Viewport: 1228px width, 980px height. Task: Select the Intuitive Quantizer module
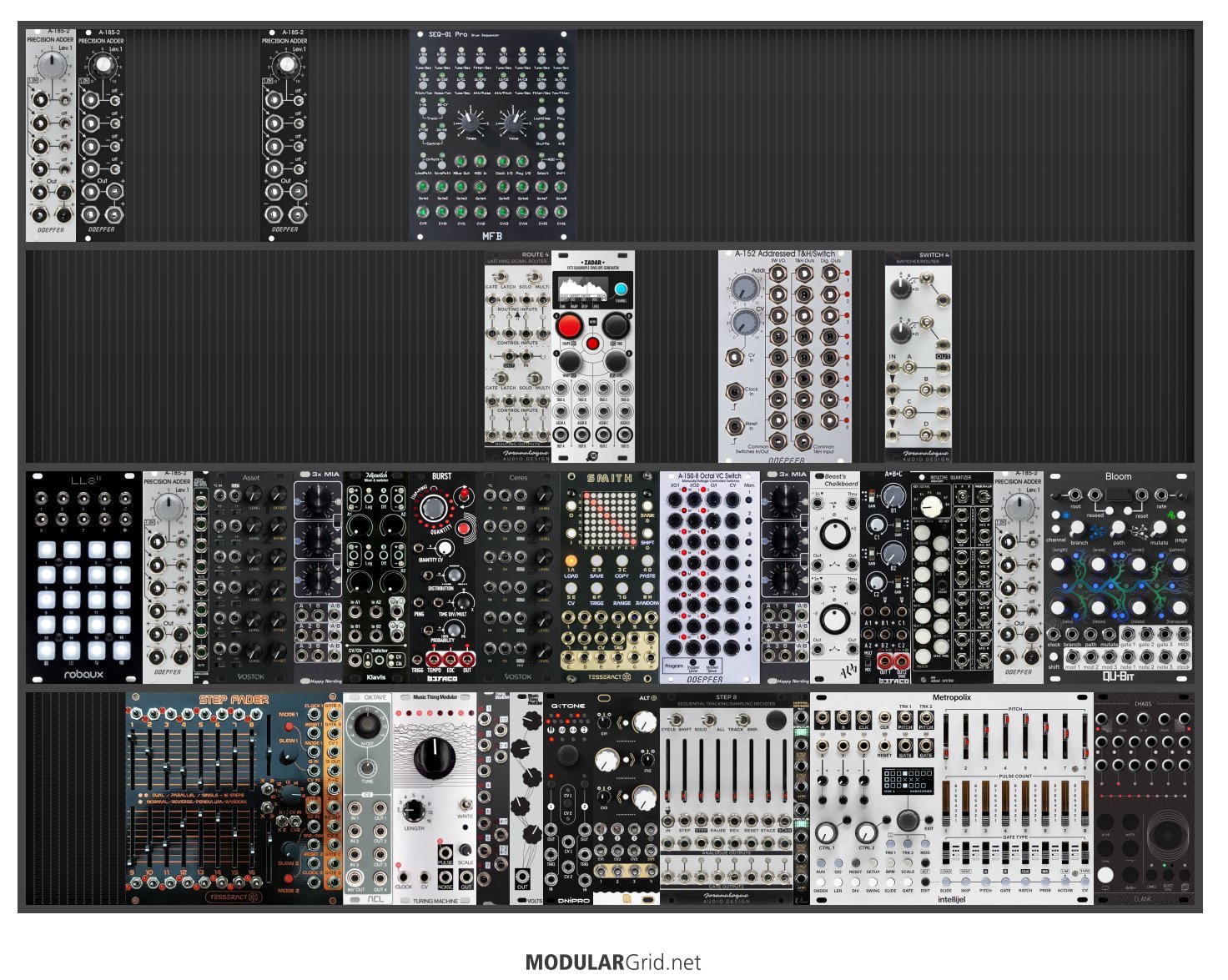click(x=951, y=577)
